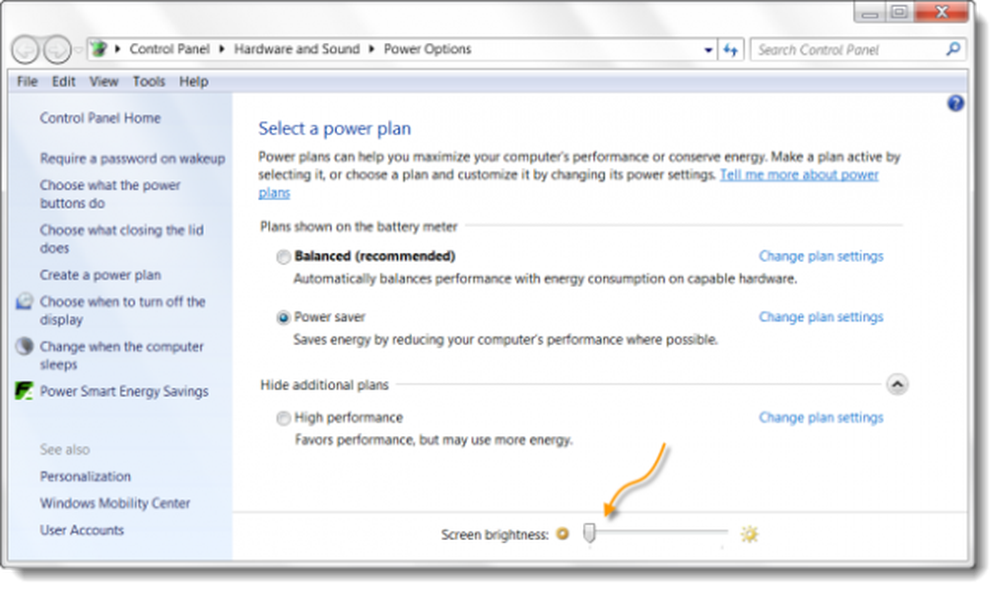Select the Balanced (recommended) power plan
The height and width of the screenshot is (593, 1000).
point(283,257)
